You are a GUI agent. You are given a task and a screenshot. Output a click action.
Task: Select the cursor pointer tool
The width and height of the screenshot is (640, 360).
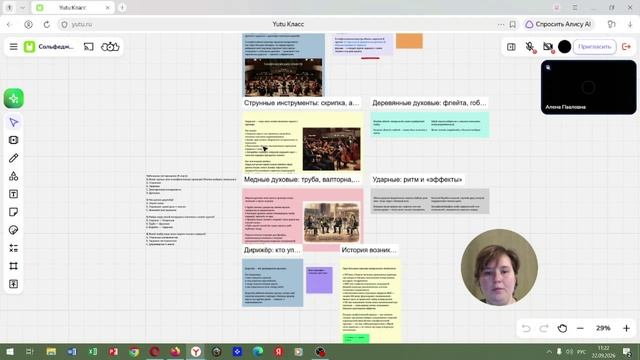(x=13, y=122)
